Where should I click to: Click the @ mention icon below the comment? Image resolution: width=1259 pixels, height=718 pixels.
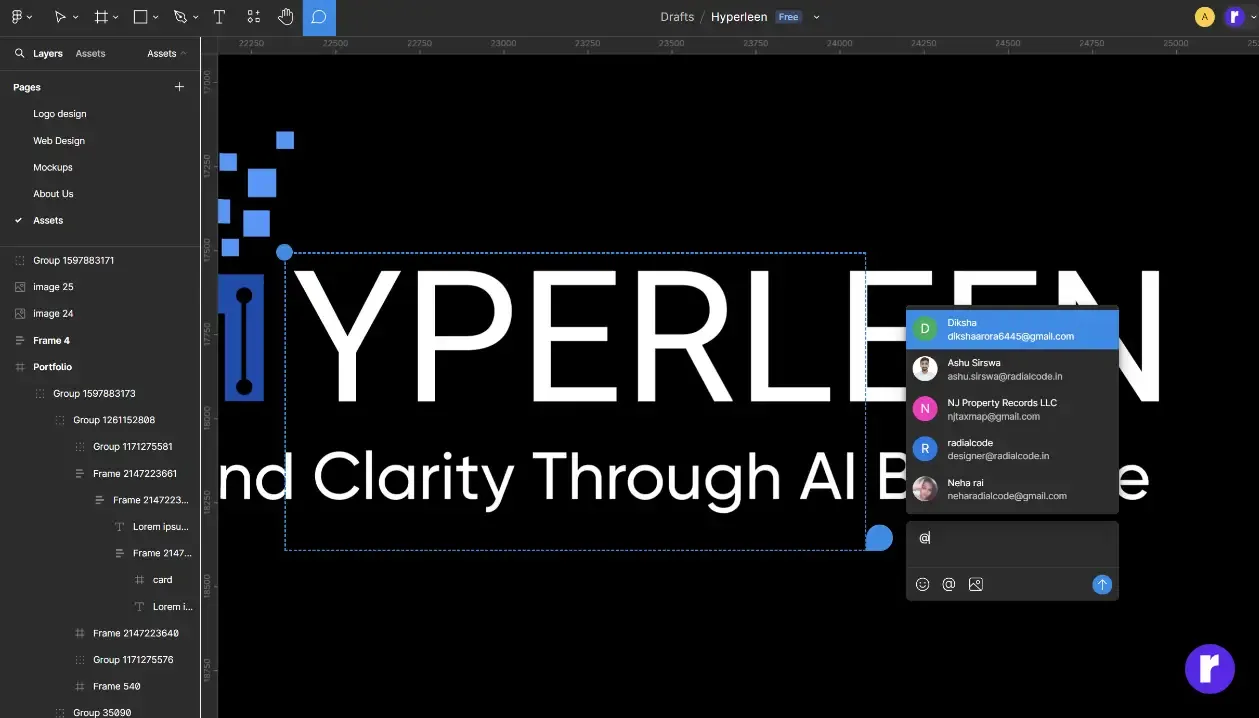pos(949,585)
